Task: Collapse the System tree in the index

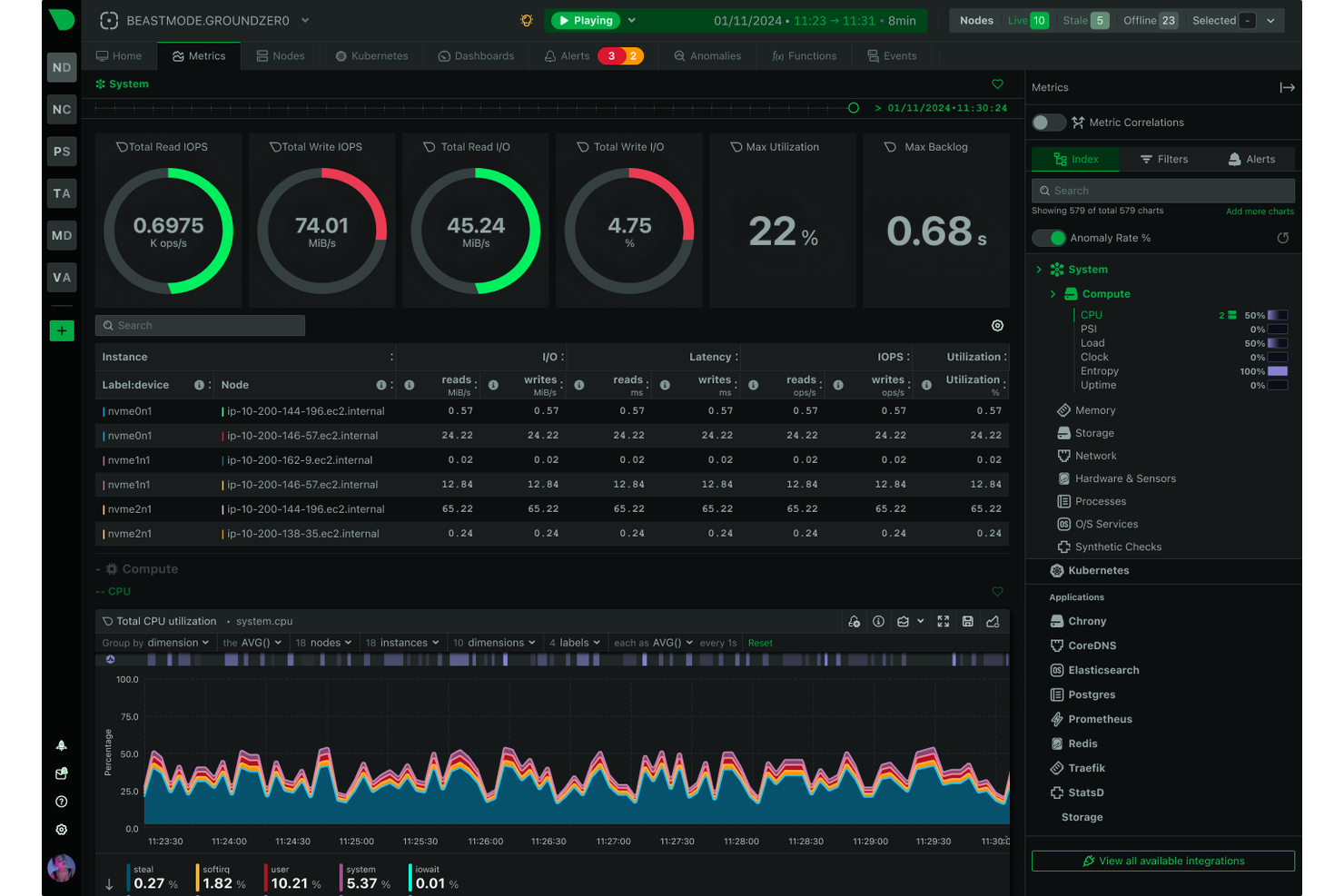Action: (1039, 269)
